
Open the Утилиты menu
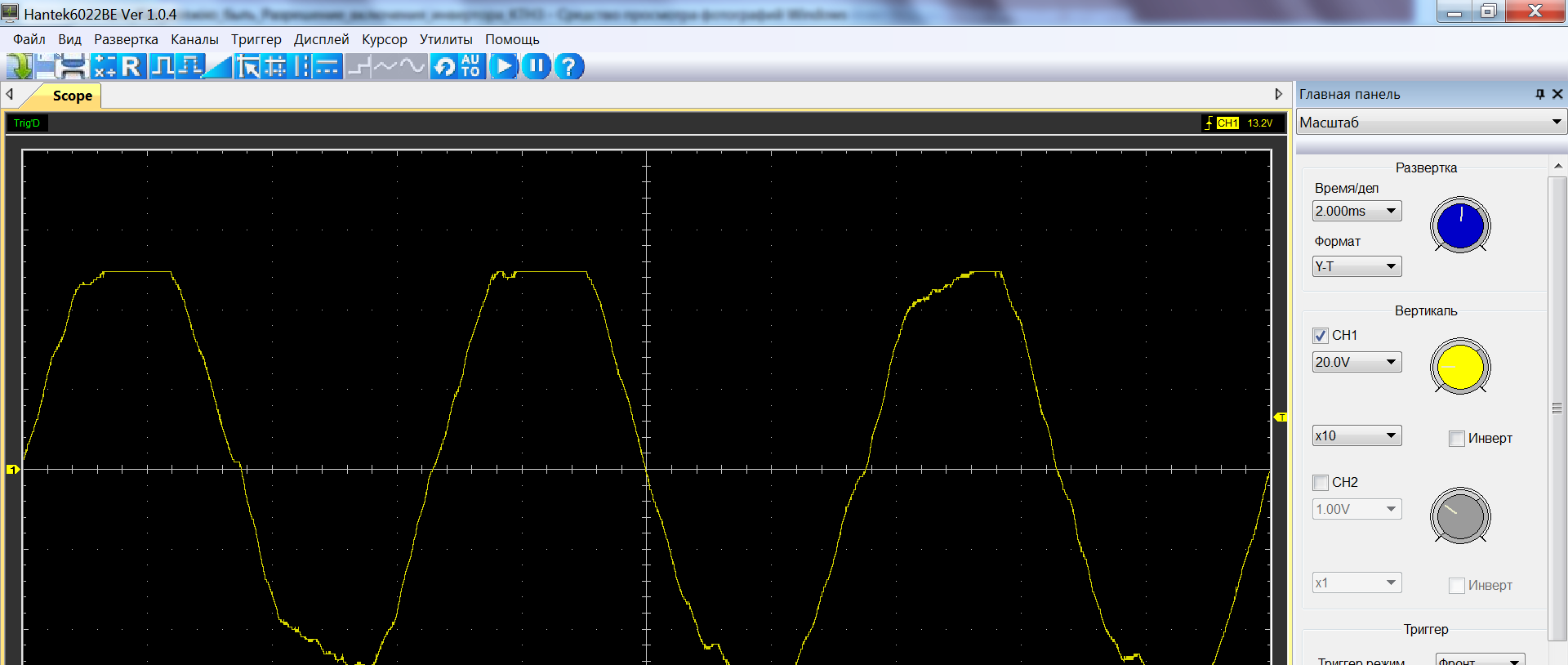coord(446,39)
